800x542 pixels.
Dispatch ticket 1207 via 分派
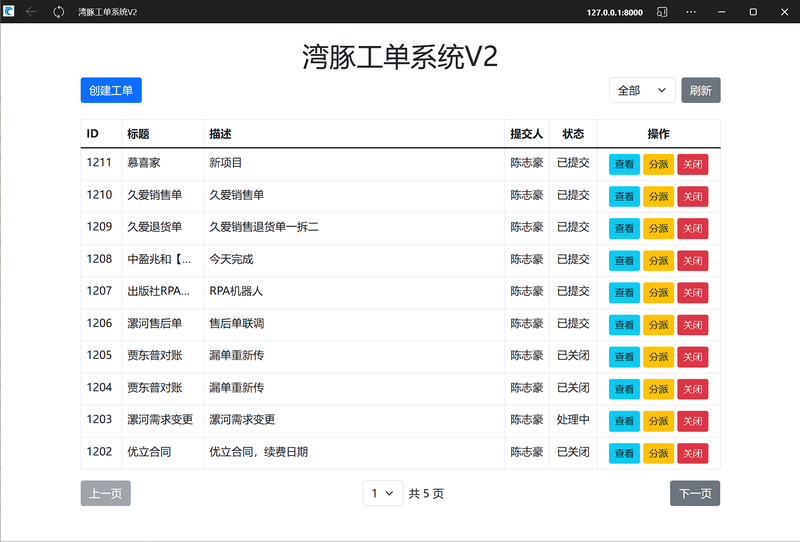pos(658,293)
